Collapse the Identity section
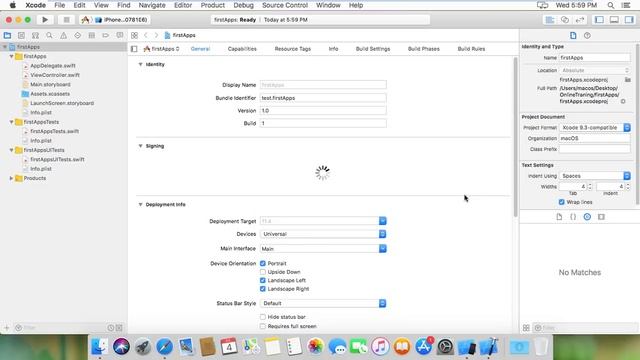640x360 pixels. (140, 64)
